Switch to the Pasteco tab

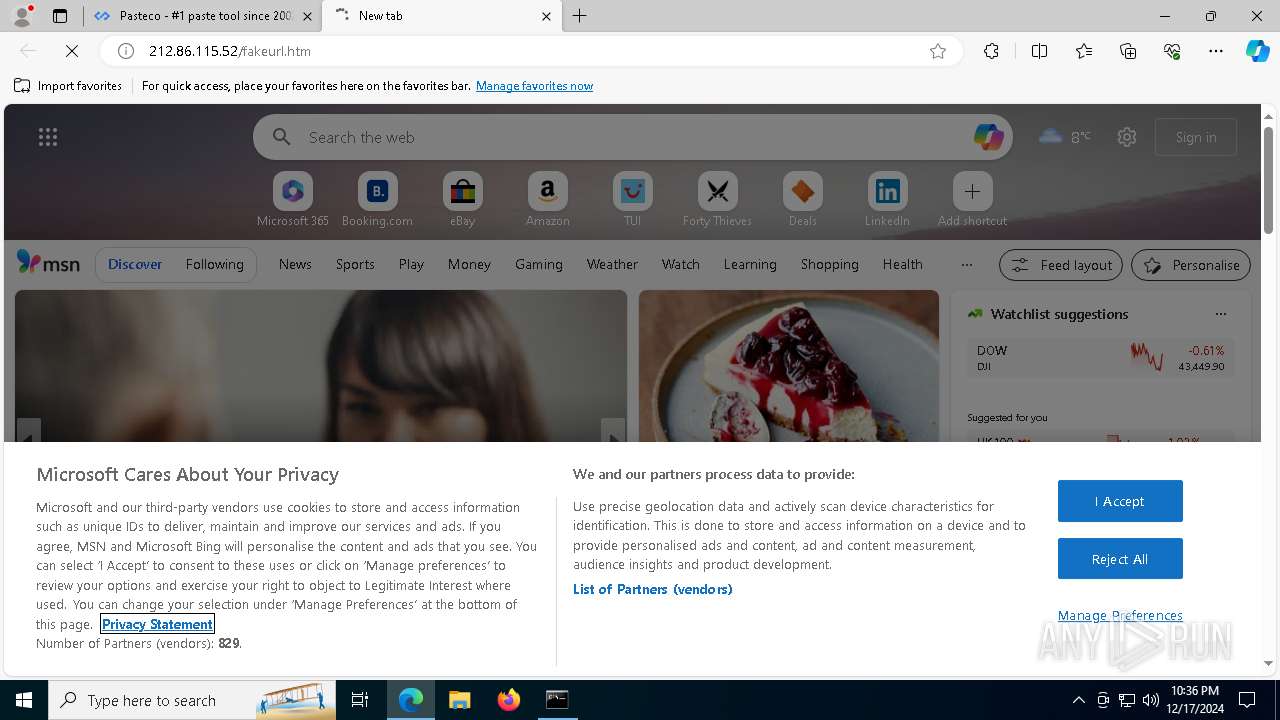(x=203, y=16)
